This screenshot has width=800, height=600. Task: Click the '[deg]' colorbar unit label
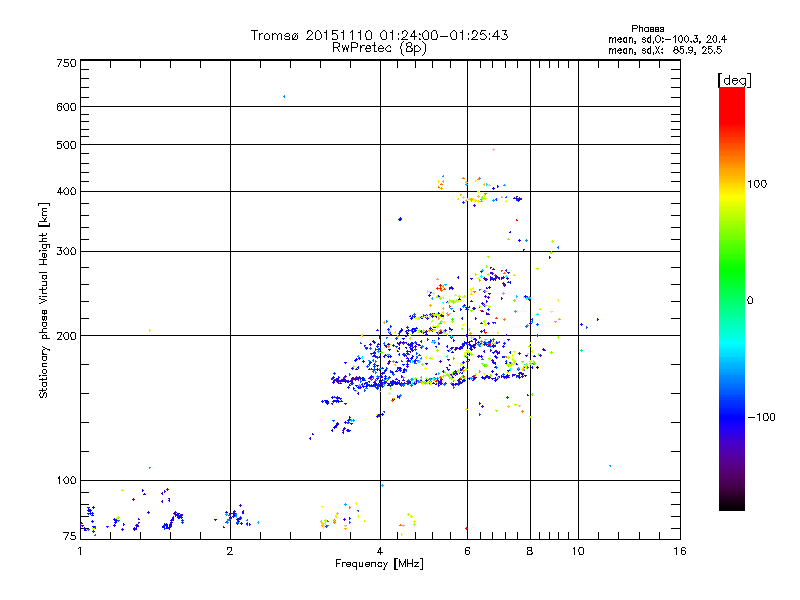click(734, 81)
